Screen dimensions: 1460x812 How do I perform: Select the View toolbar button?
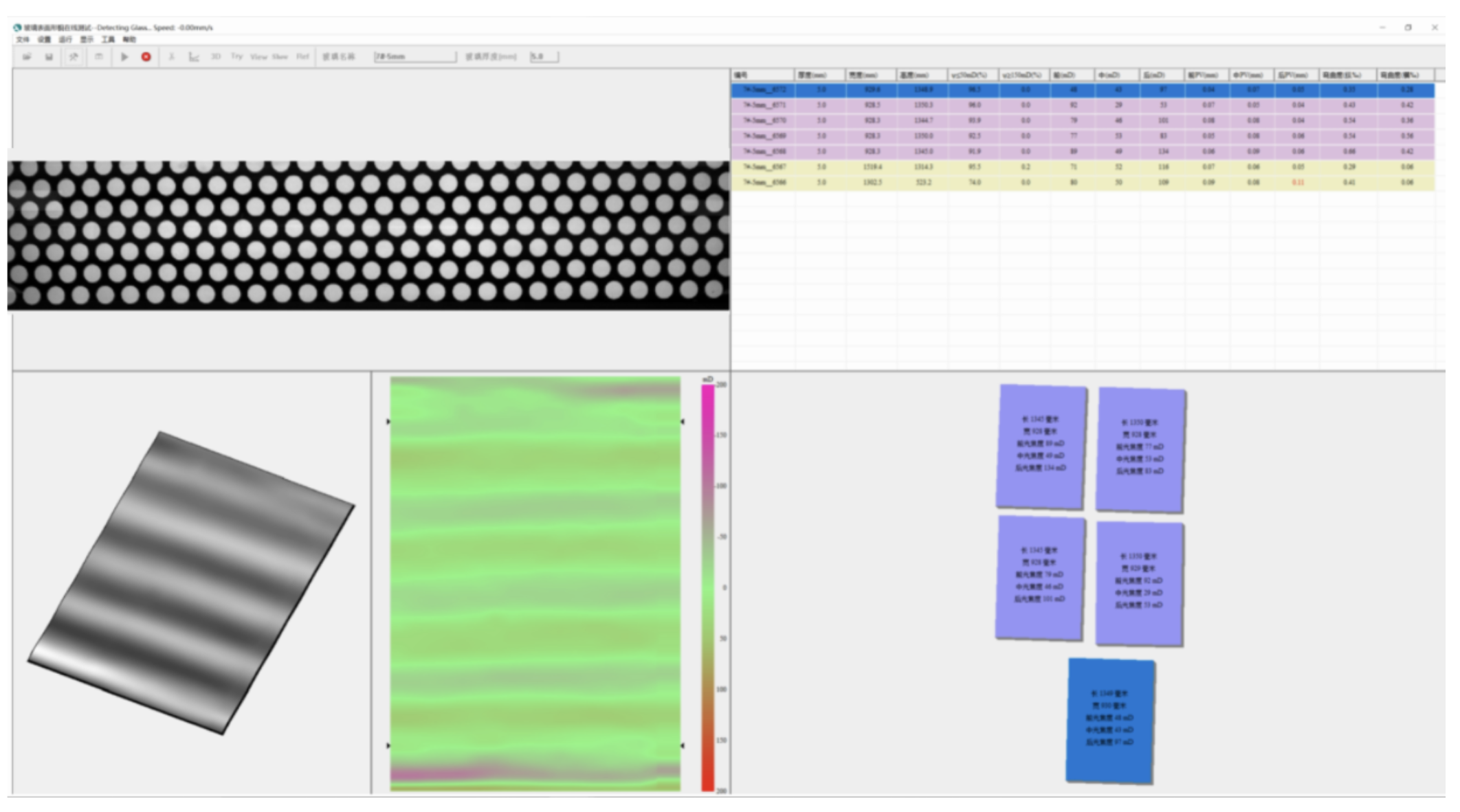click(x=258, y=56)
